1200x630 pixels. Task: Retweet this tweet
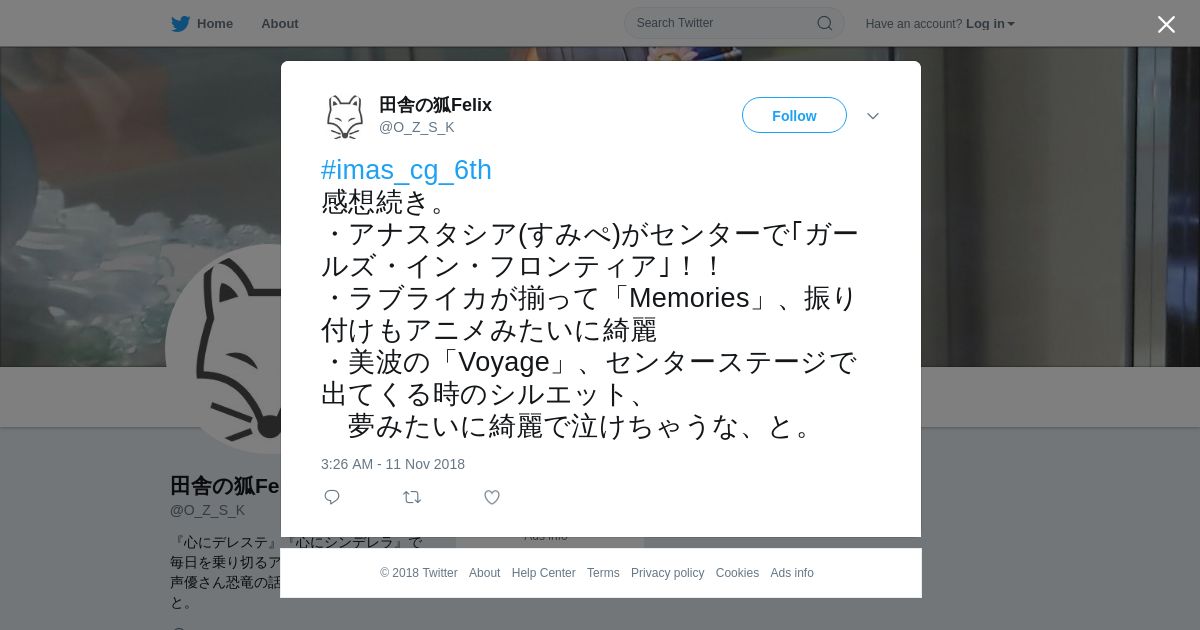coord(412,497)
